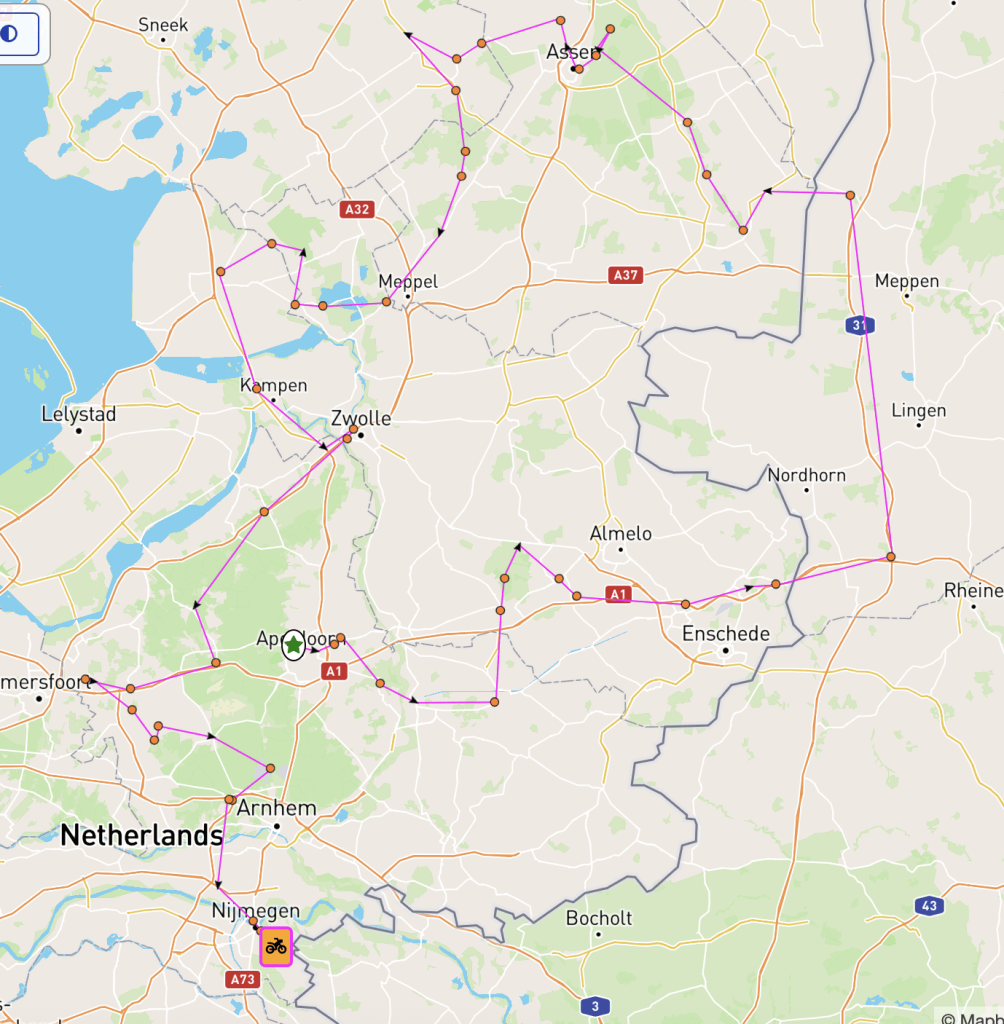Open the Mapbox attribution link

tap(972, 1017)
